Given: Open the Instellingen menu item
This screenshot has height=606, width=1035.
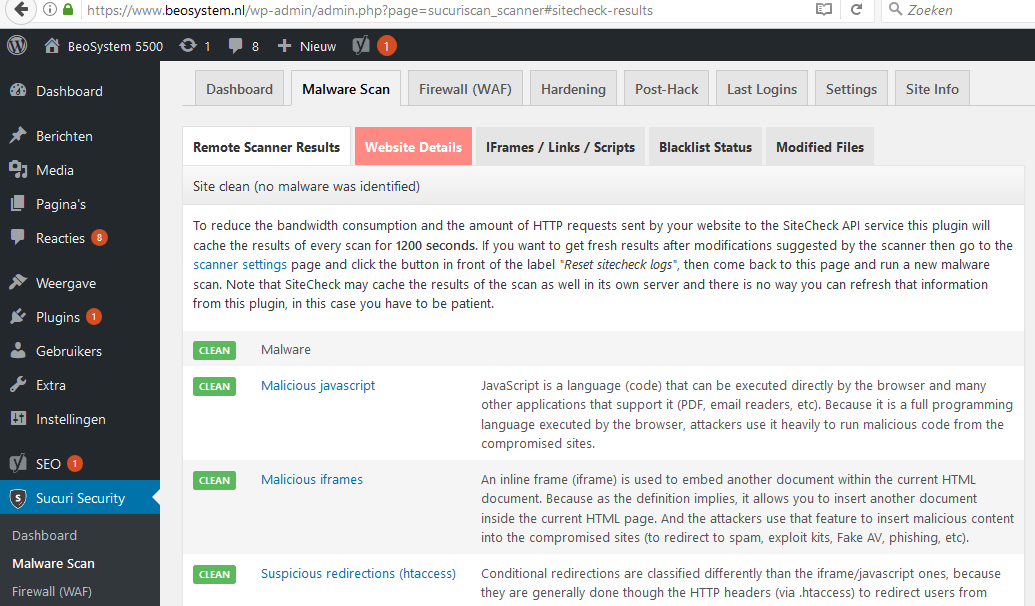Looking at the screenshot, I should tap(80, 419).
